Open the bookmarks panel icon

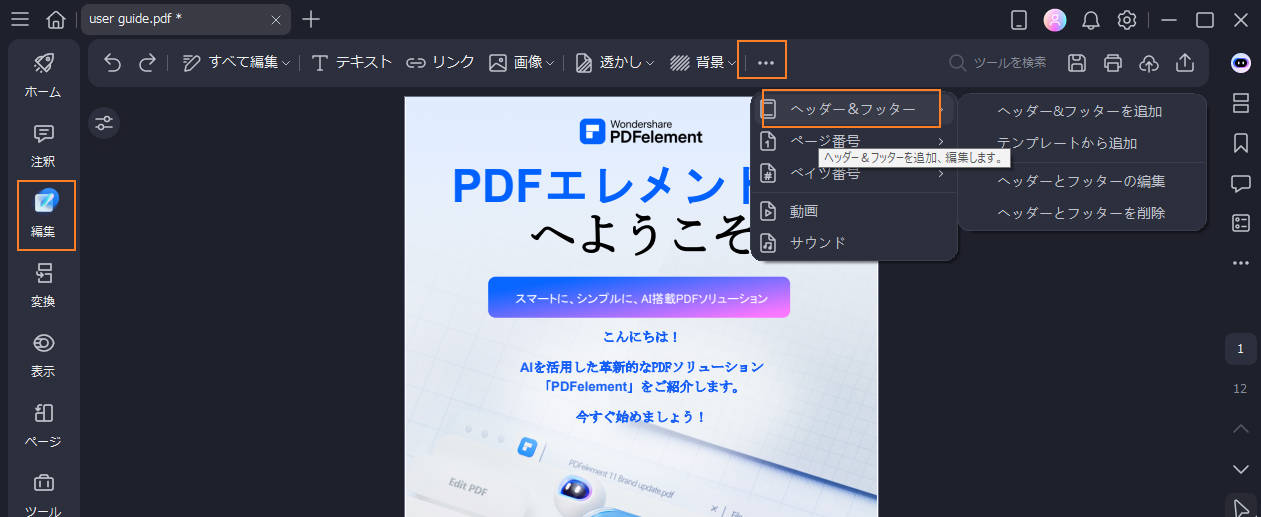[1241, 143]
